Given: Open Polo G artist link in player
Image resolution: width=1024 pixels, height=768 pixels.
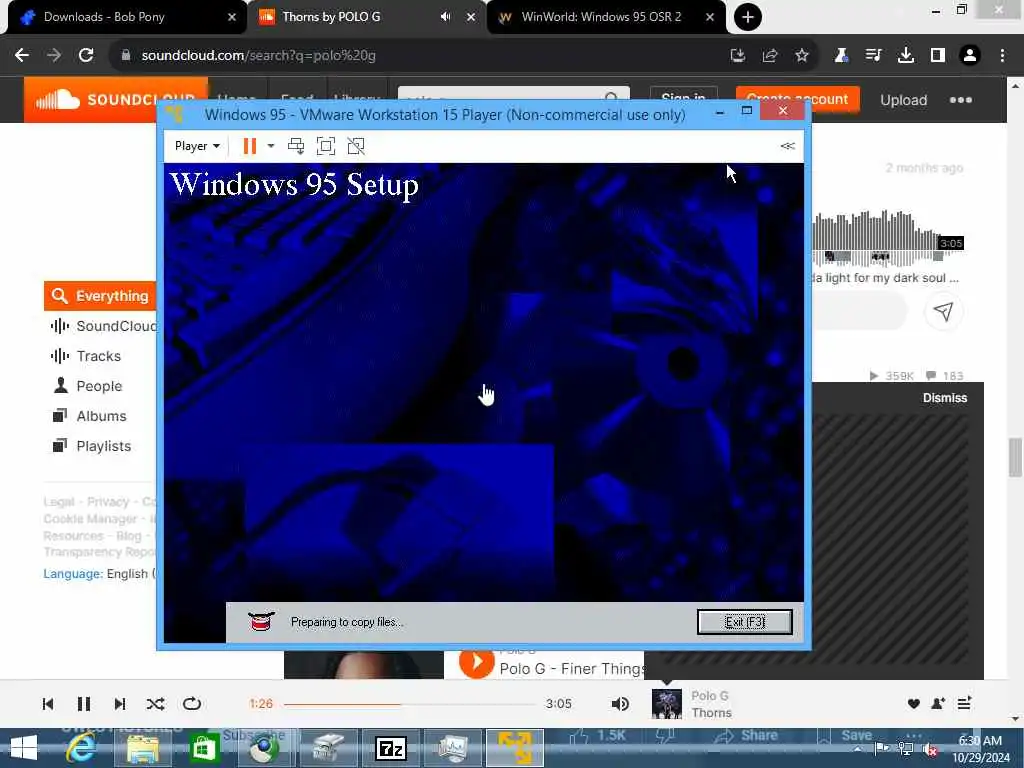Looking at the screenshot, I should [710, 696].
